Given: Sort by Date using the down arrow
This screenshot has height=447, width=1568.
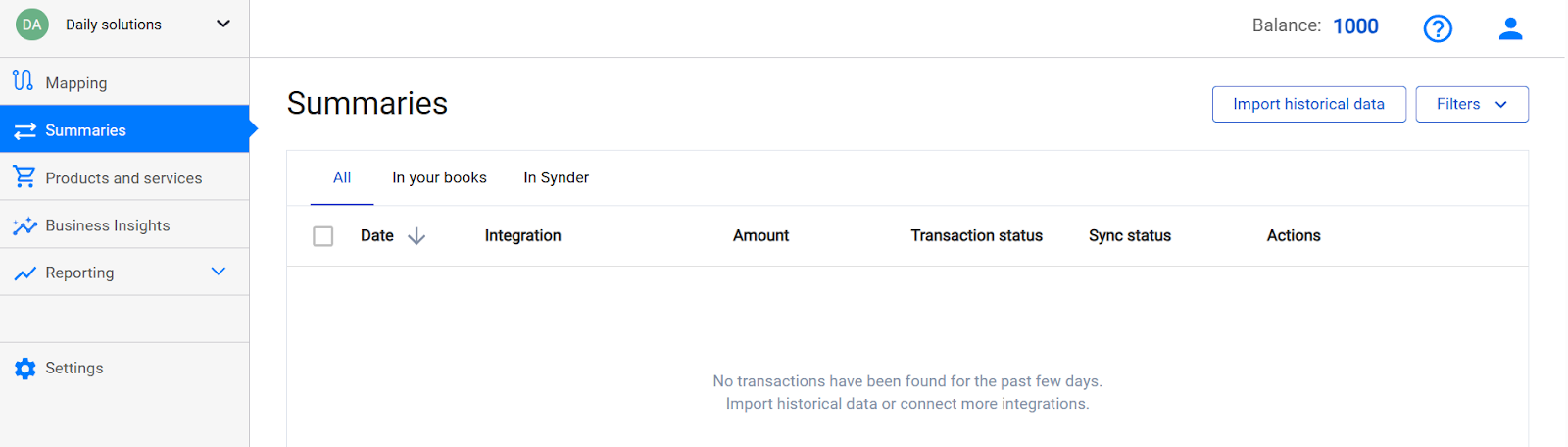Looking at the screenshot, I should (416, 236).
